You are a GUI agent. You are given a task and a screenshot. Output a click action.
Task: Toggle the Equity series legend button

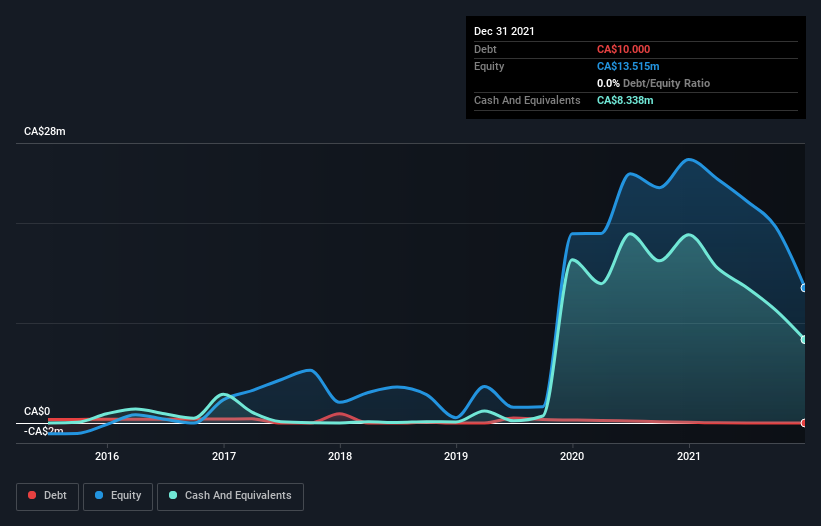tap(118, 496)
